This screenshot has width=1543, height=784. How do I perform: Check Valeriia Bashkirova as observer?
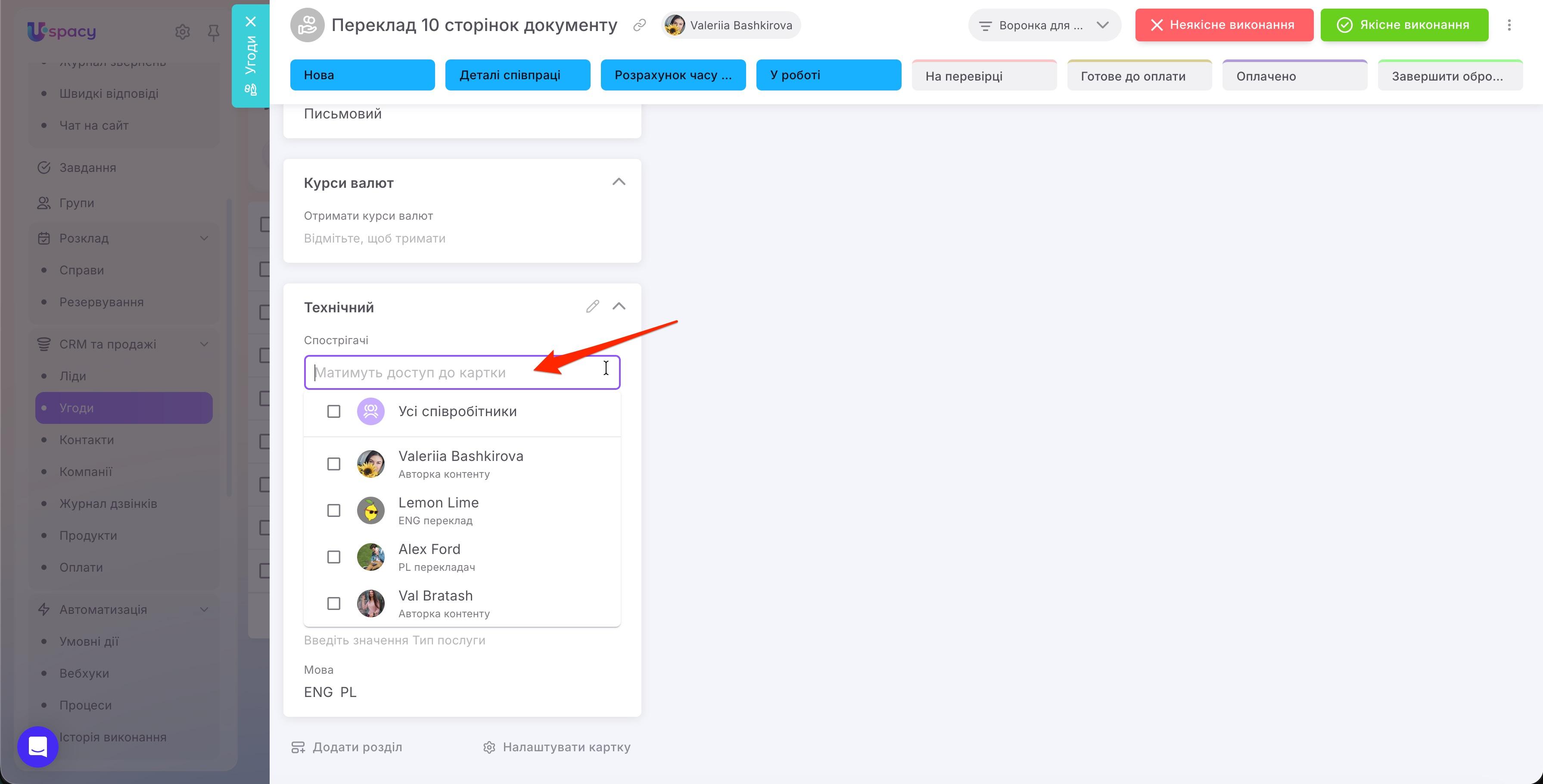334,464
